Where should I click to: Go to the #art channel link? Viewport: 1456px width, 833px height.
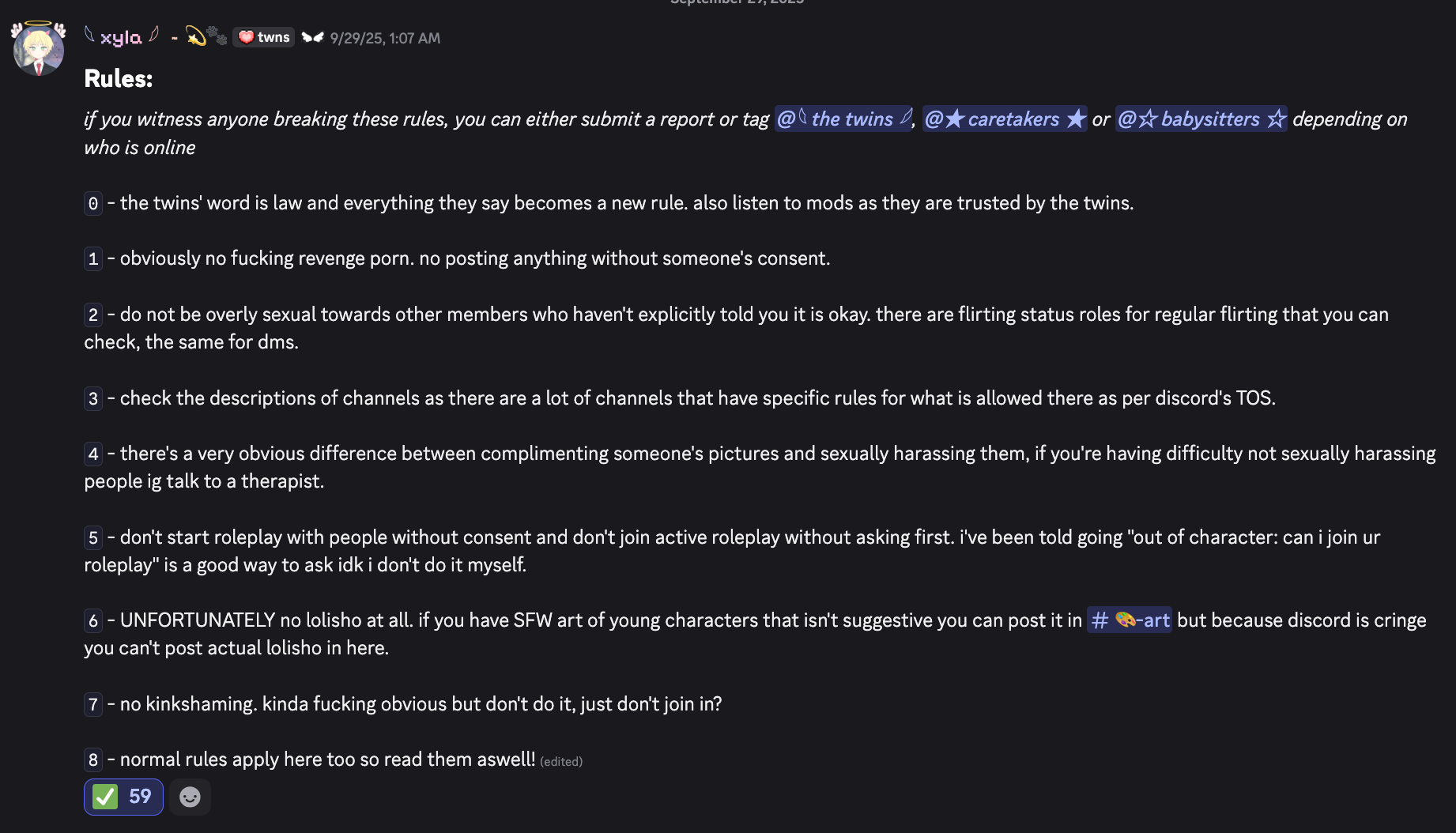pos(1129,620)
